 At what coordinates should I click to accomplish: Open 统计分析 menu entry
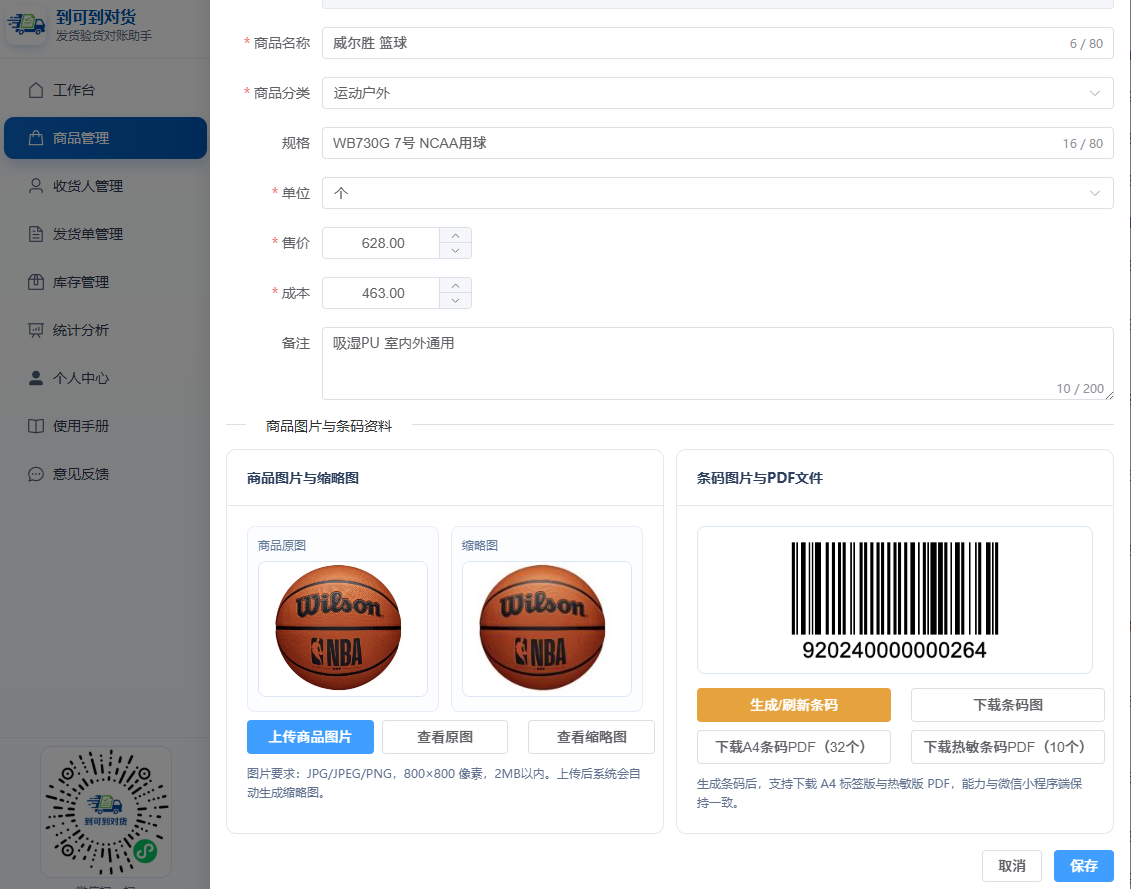point(105,330)
